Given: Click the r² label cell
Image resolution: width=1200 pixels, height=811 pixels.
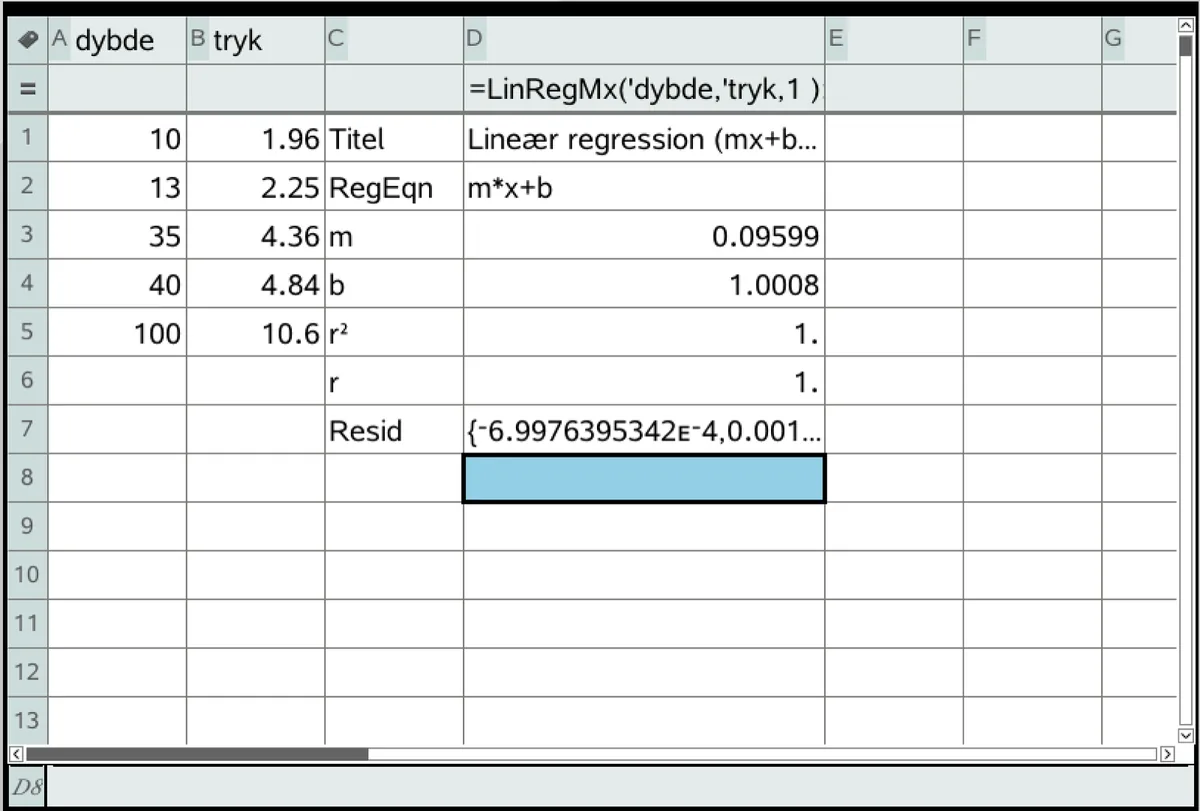Looking at the screenshot, I should tap(393, 333).
